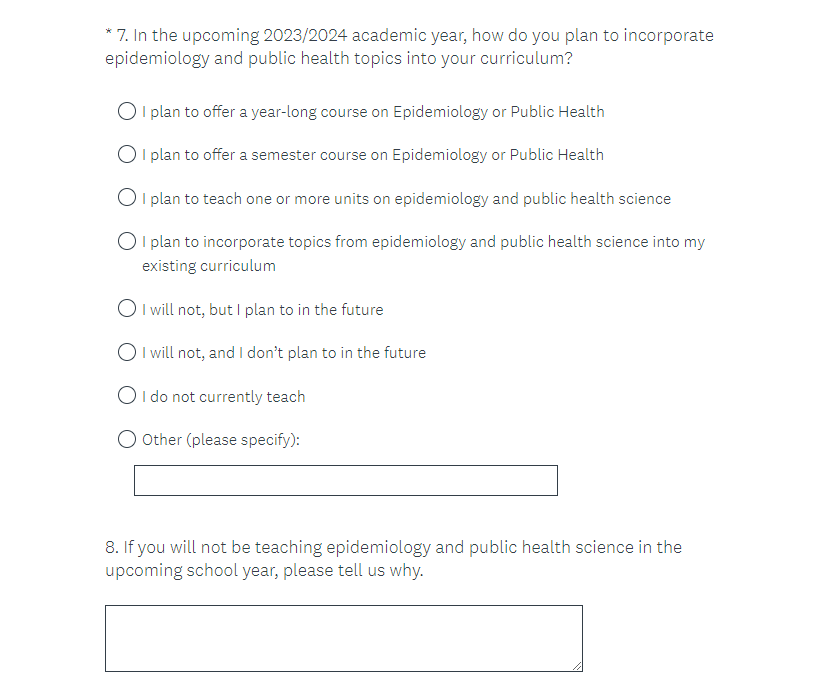Select radio for teaching one or more units
The image size is (822, 695).
pos(127,198)
